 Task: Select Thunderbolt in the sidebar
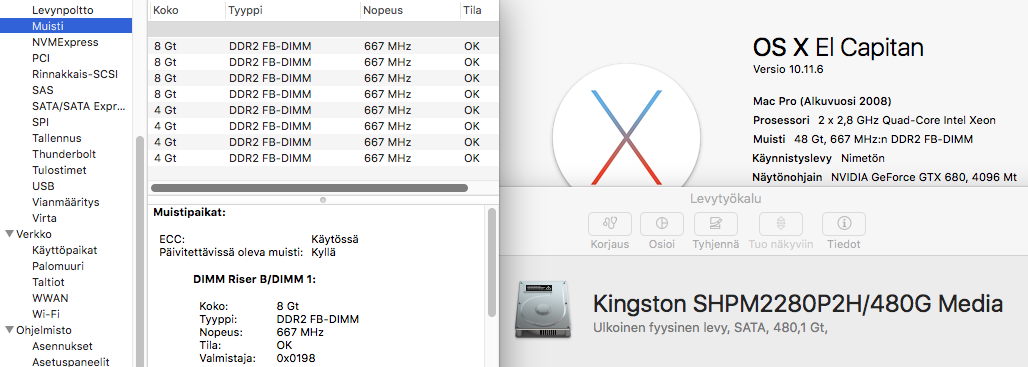point(64,154)
